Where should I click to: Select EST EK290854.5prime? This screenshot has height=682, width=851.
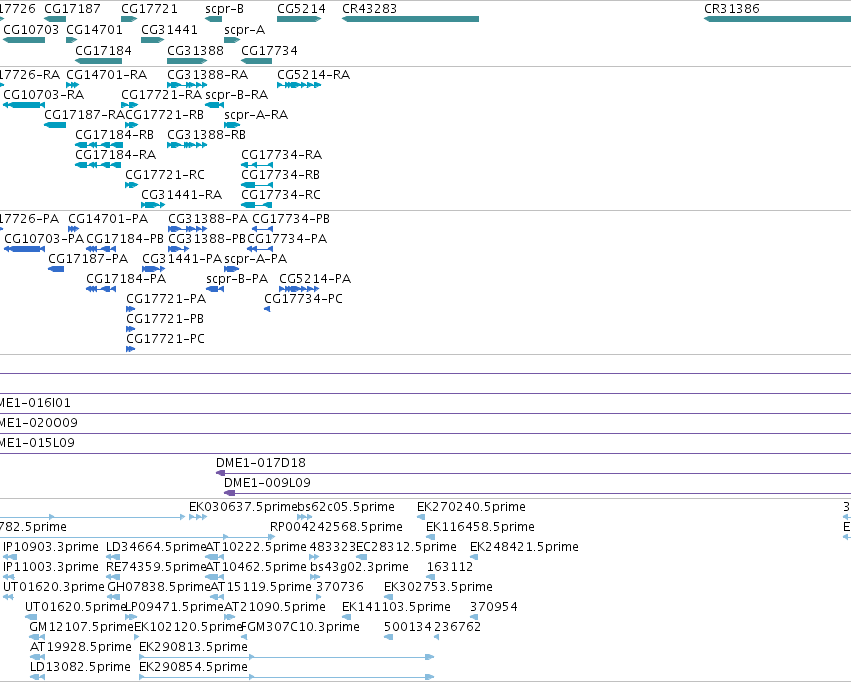tap(287, 678)
